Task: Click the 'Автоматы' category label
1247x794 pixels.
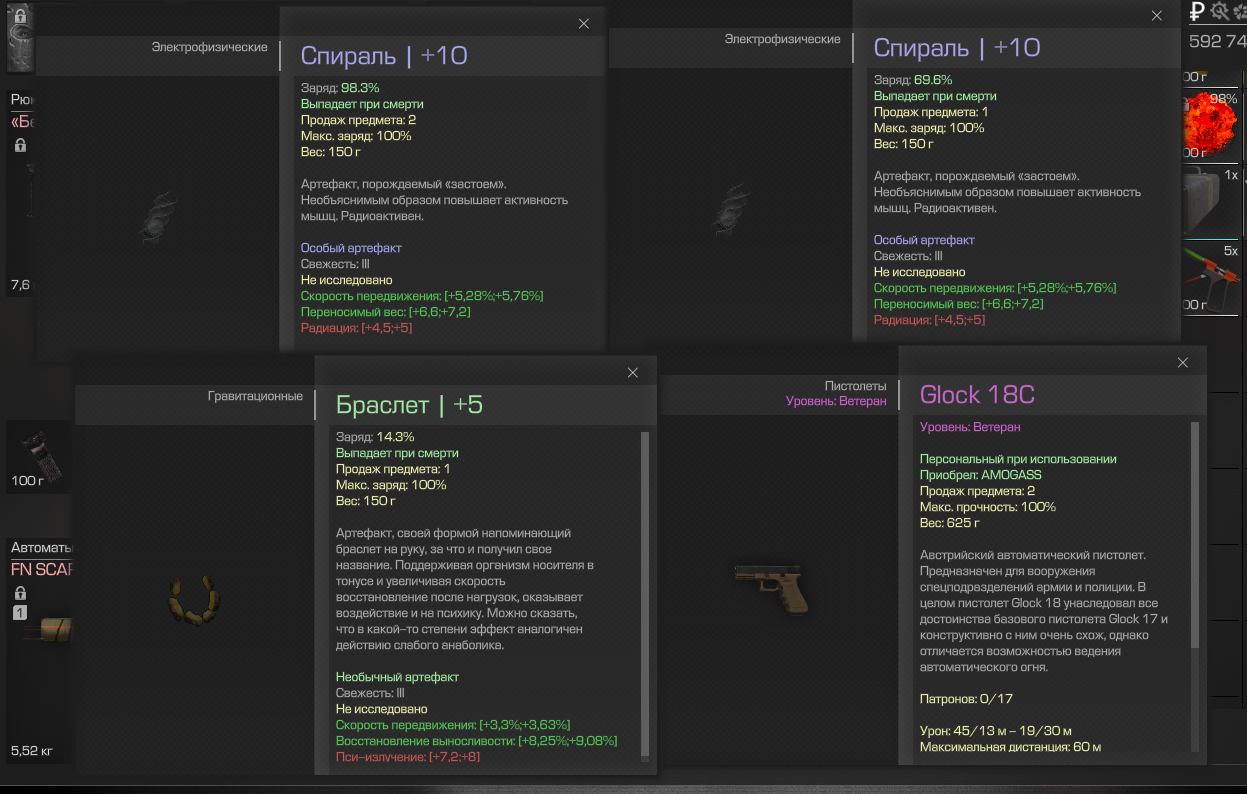Action: 42,548
